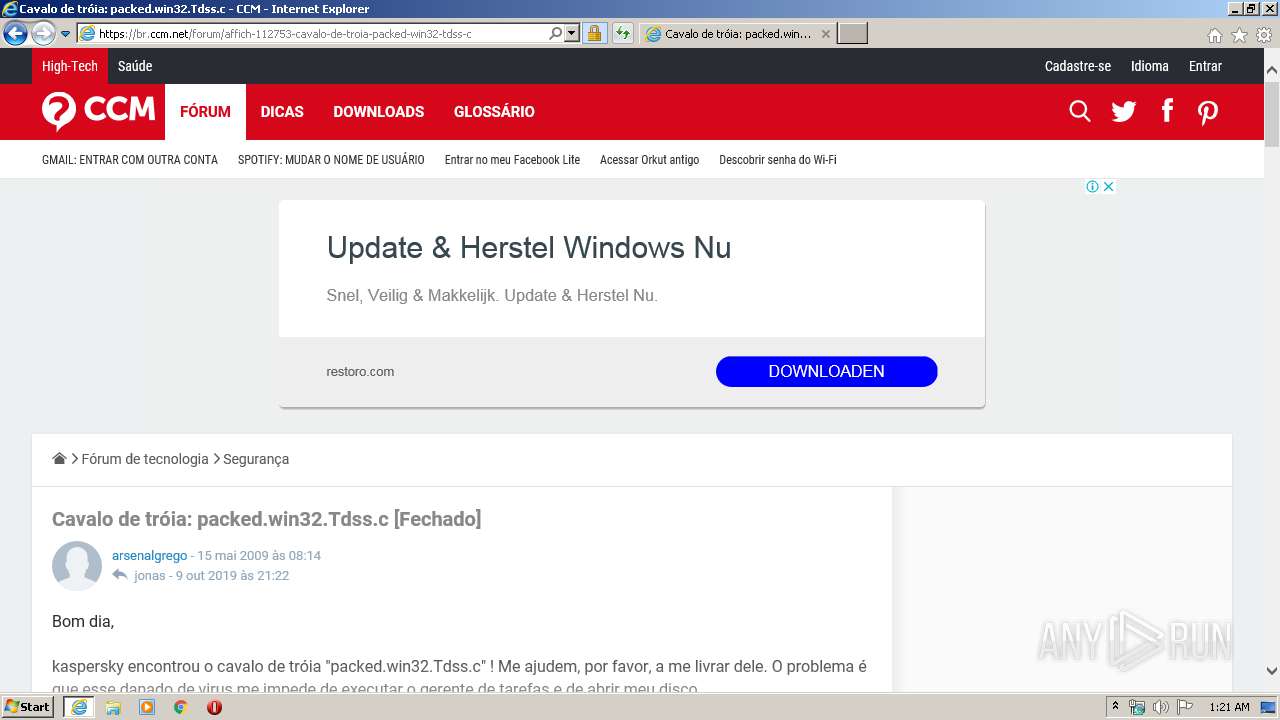Click the refresh page icon
The height and width of the screenshot is (720, 1280).
[x=623, y=33]
